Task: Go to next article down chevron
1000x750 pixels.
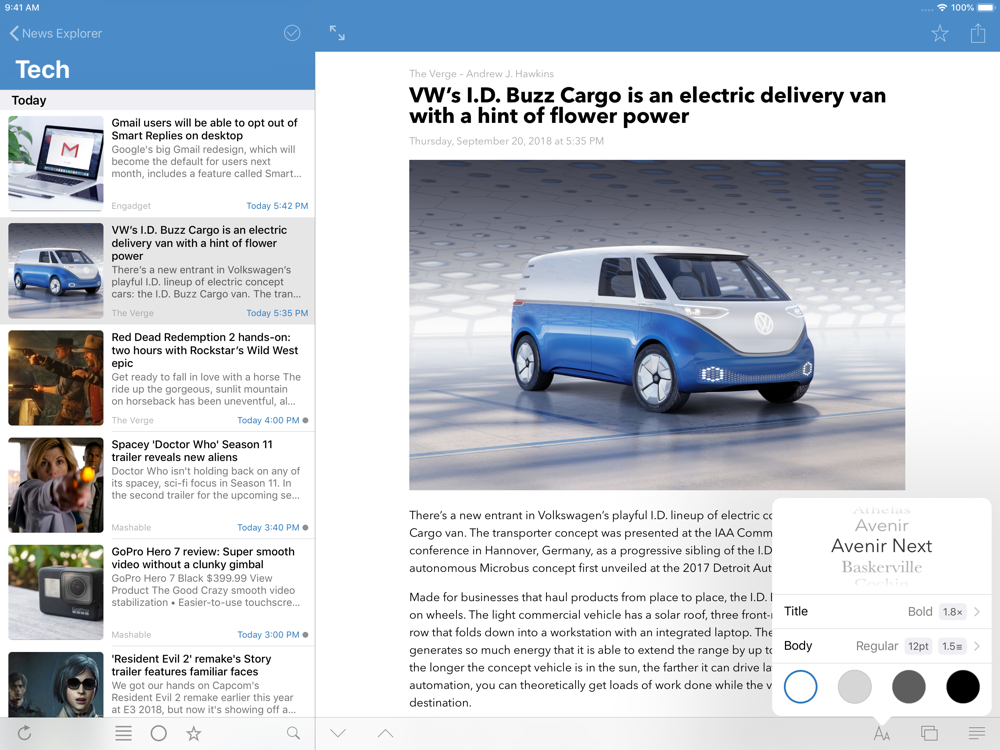Action: (x=338, y=733)
